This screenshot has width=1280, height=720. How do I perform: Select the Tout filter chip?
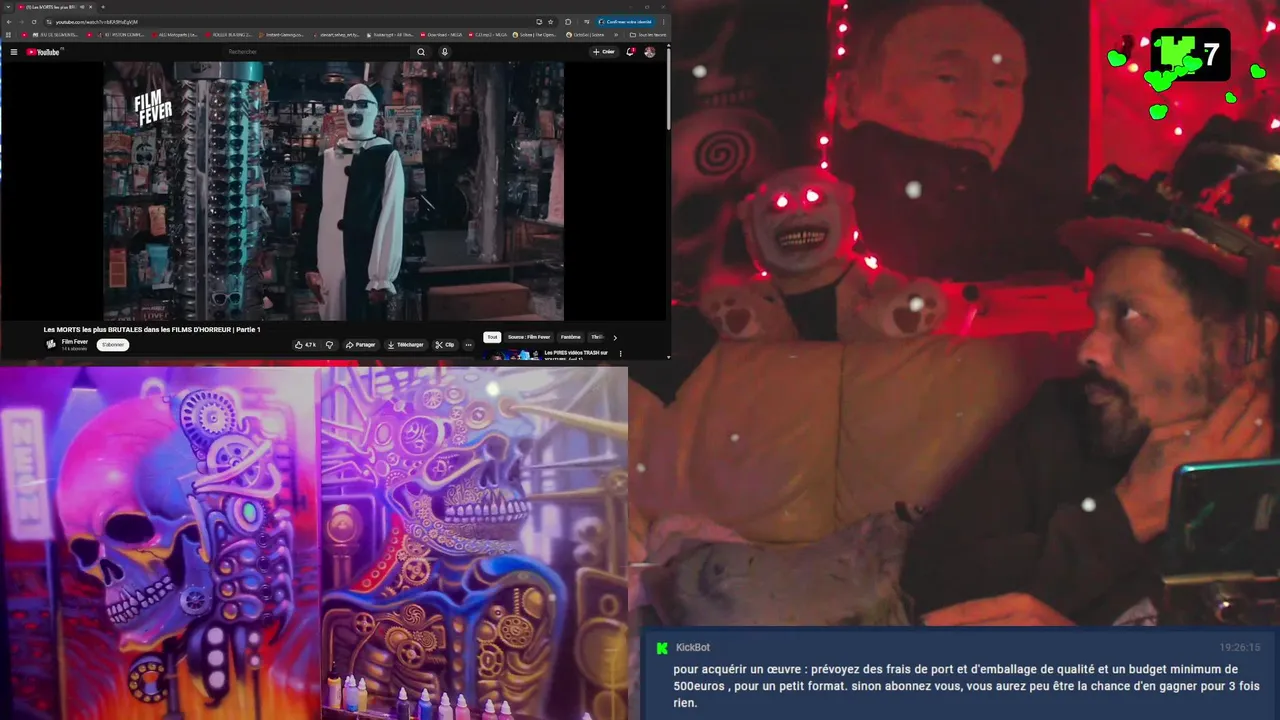[491, 337]
